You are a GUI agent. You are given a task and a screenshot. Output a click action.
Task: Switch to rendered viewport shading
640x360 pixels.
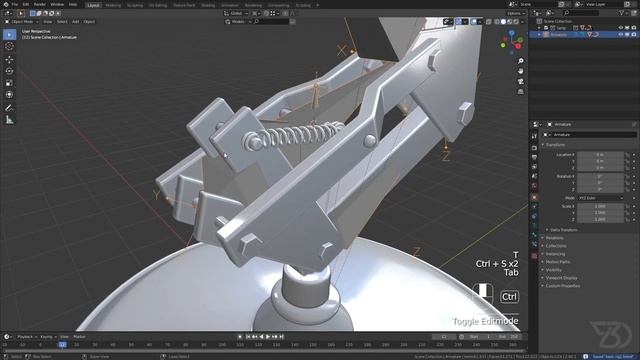516,22
